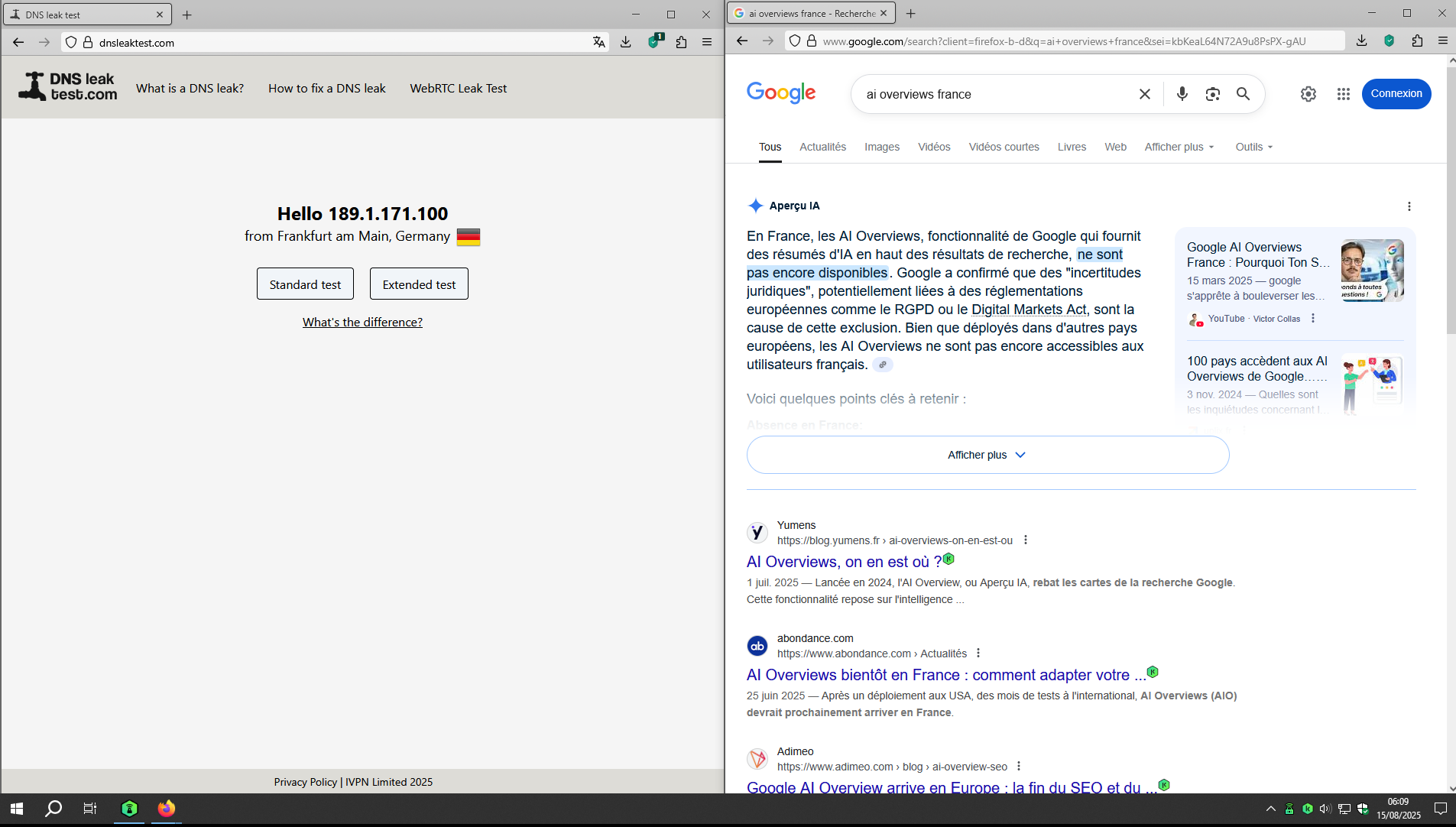The height and width of the screenshot is (827, 1456).
Task: Click the tracking protection shield in Google window address bar
Action: click(795, 41)
